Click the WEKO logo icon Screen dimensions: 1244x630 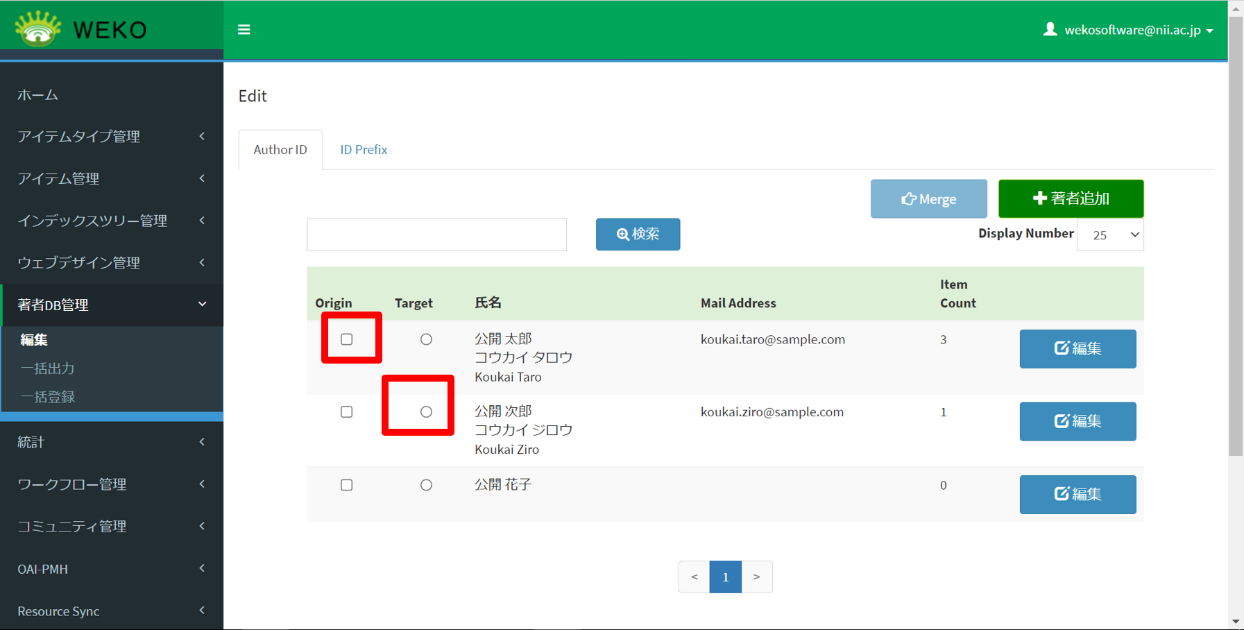38,29
